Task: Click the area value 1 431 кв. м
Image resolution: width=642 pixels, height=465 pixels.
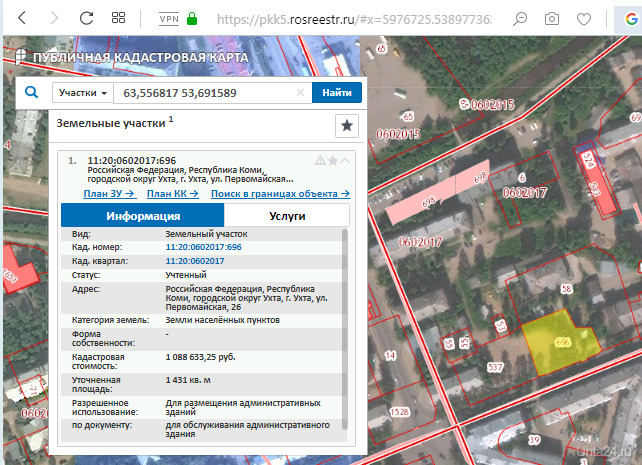Action: (188, 380)
